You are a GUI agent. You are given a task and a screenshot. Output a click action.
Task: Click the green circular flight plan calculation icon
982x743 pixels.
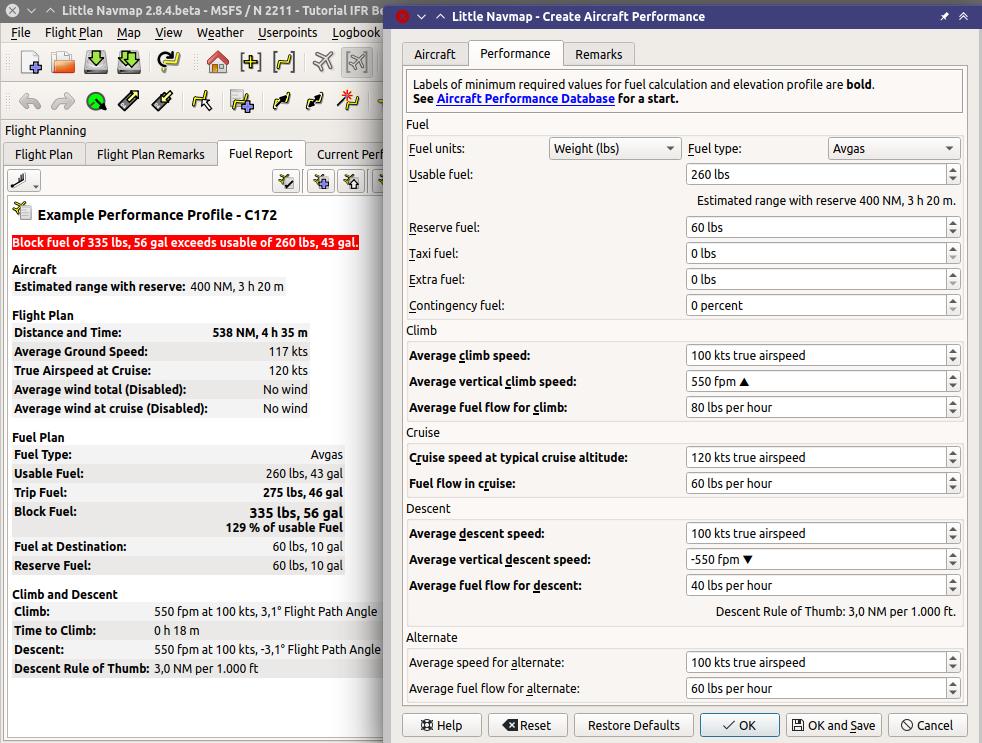coord(96,101)
